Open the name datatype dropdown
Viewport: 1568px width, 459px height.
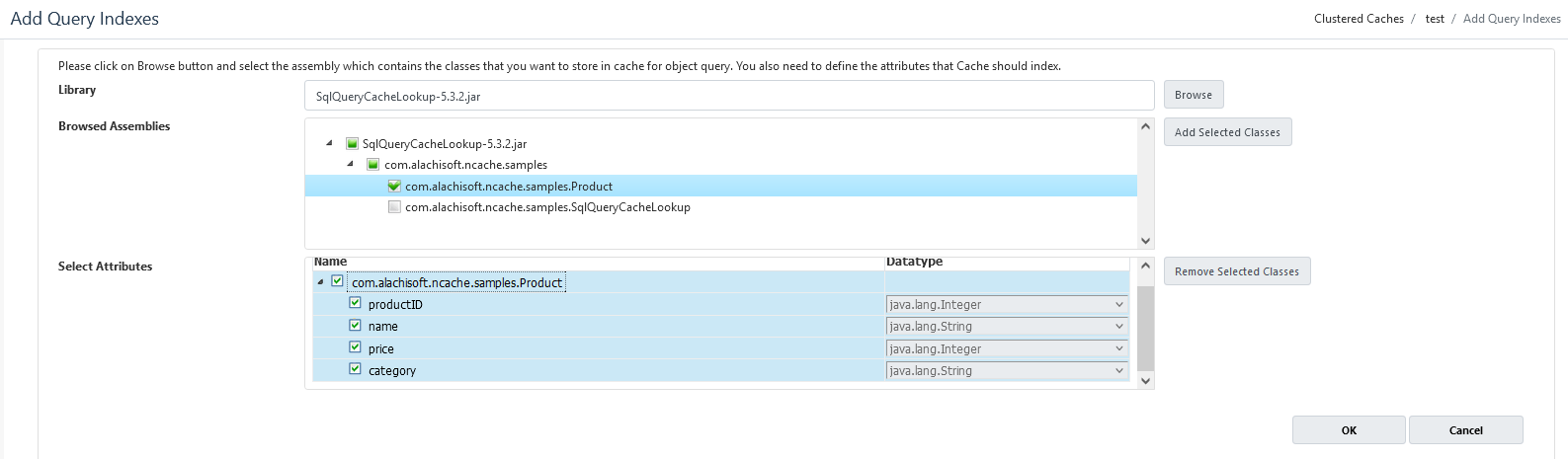pyautogui.click(x=1007, y=327)
